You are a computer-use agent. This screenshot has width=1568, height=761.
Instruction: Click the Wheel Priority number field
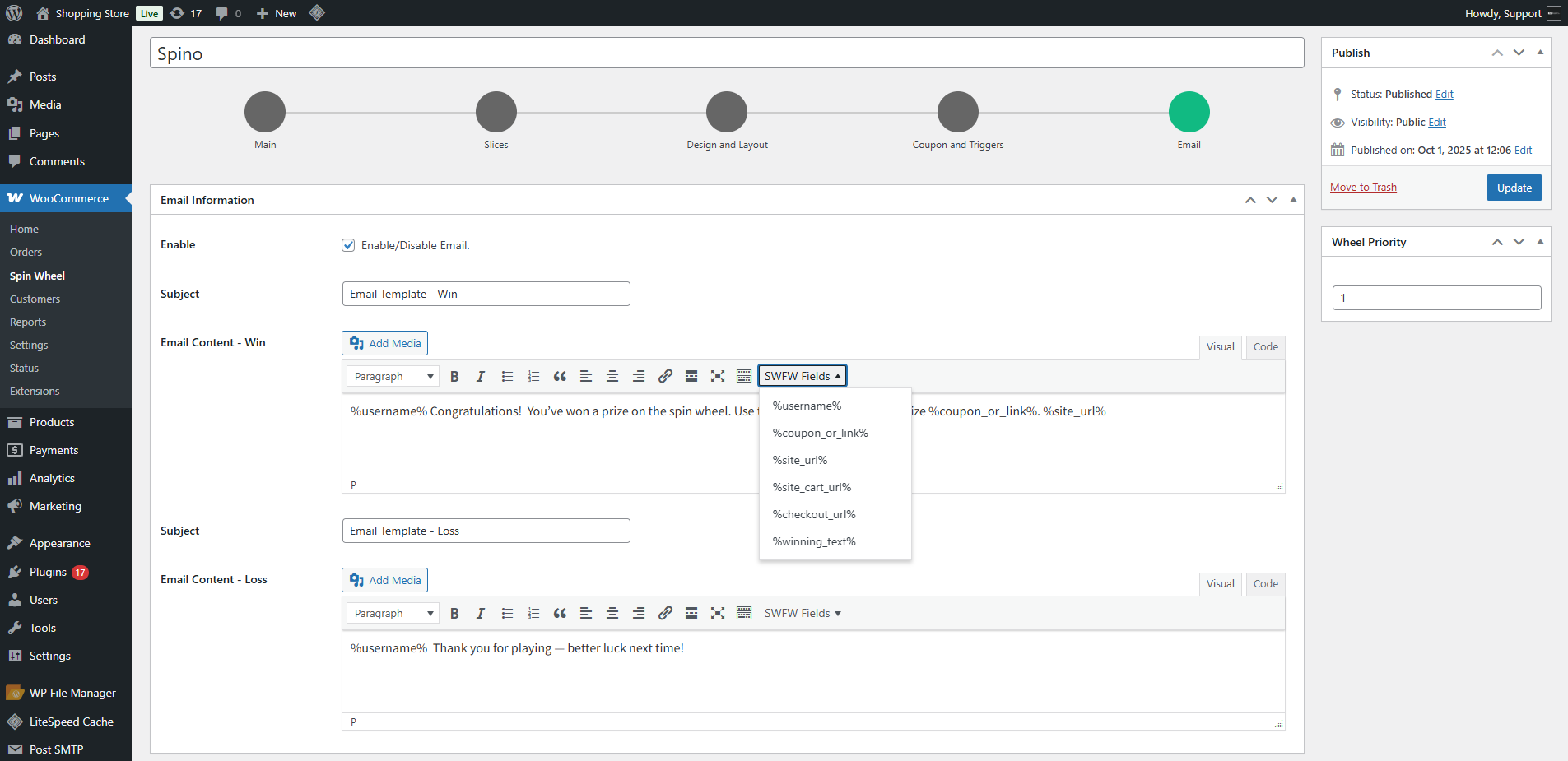1436,298
